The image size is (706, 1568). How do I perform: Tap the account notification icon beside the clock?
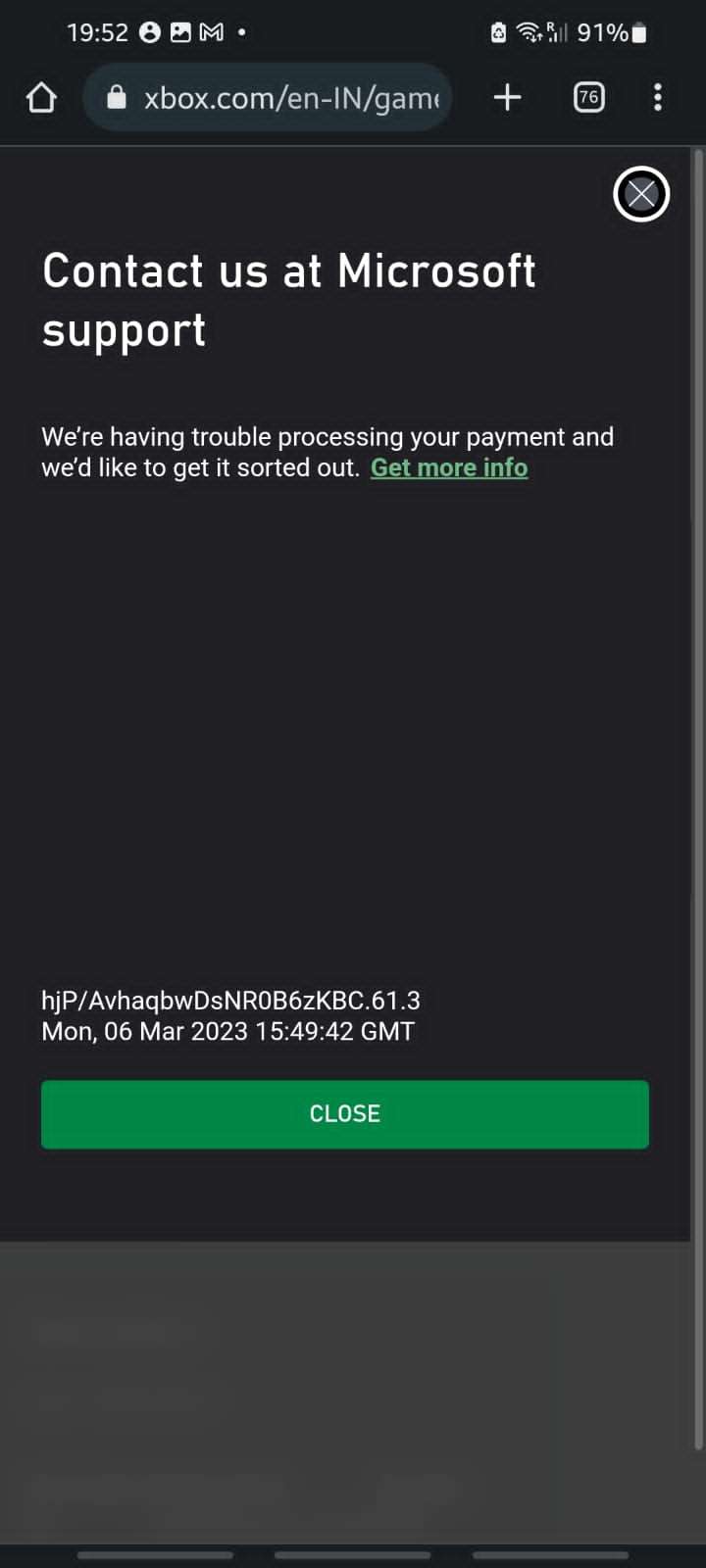(150, 32)
